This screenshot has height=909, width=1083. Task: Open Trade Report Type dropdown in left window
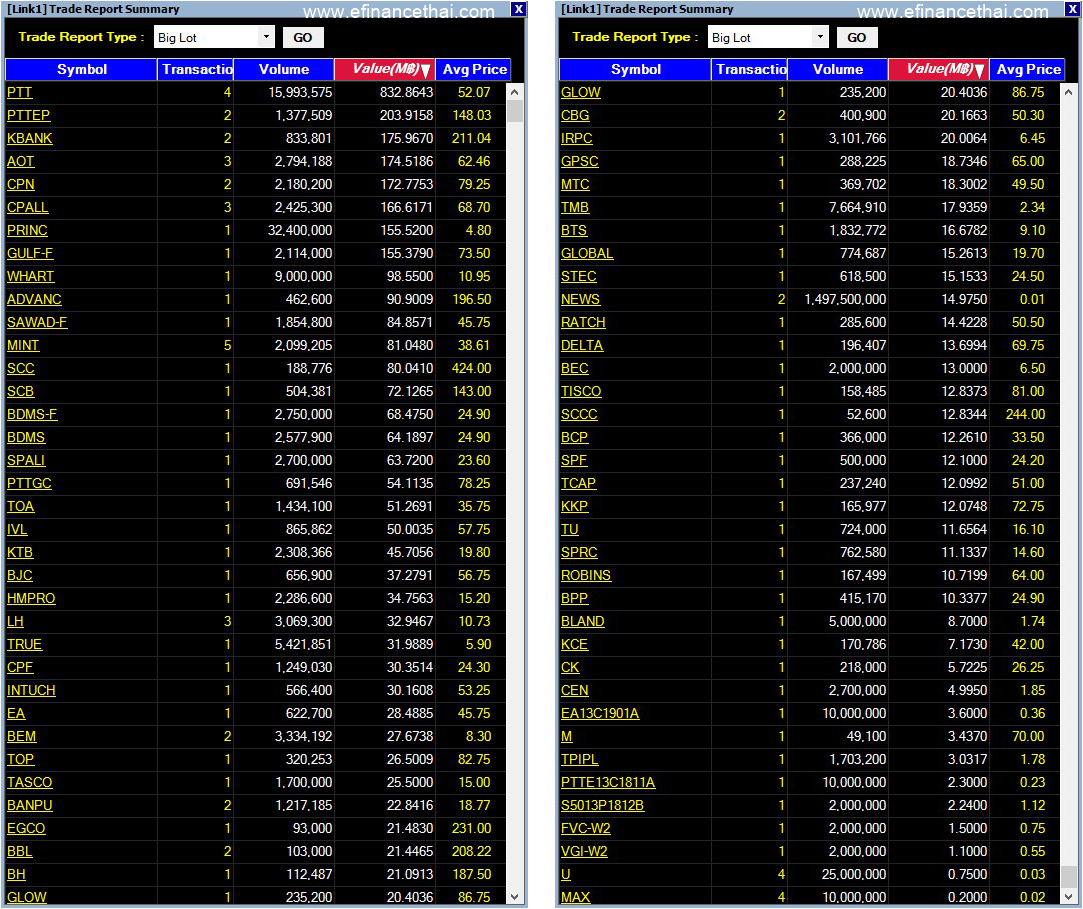point(266,37)
